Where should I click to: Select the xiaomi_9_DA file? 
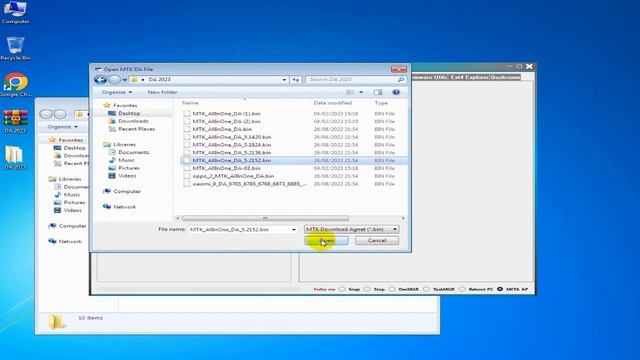click(x=249, y=184)
